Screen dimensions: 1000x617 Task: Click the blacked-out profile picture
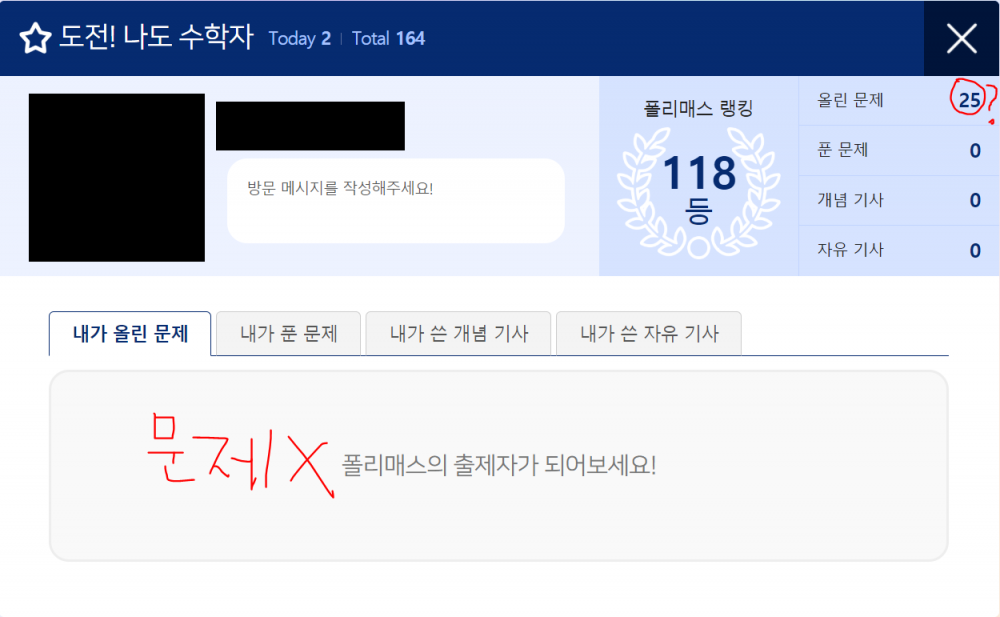117,177
